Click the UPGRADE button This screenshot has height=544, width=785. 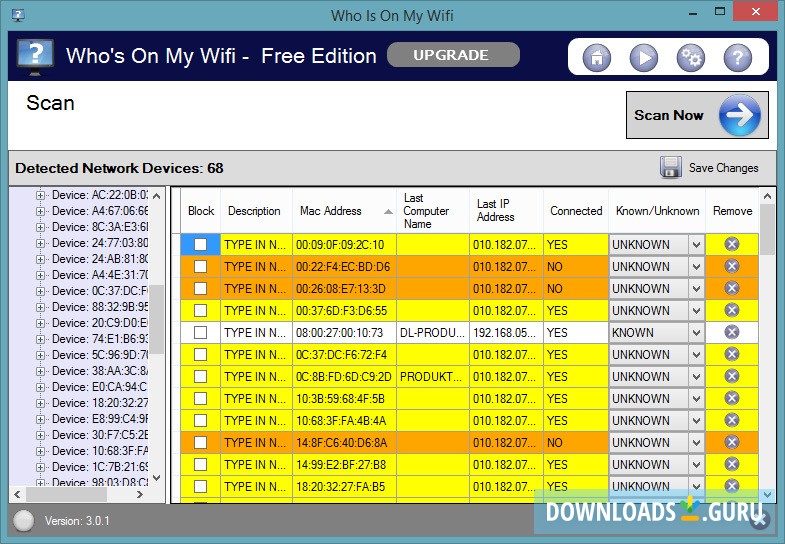click(453, 55)
